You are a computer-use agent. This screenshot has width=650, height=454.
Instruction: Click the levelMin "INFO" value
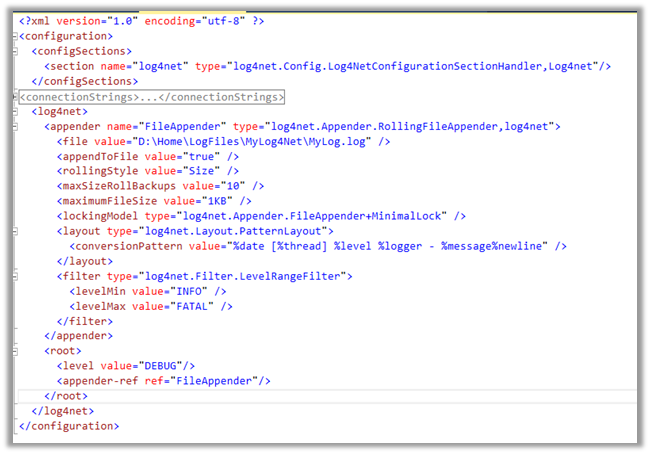[x=172, y=291]
